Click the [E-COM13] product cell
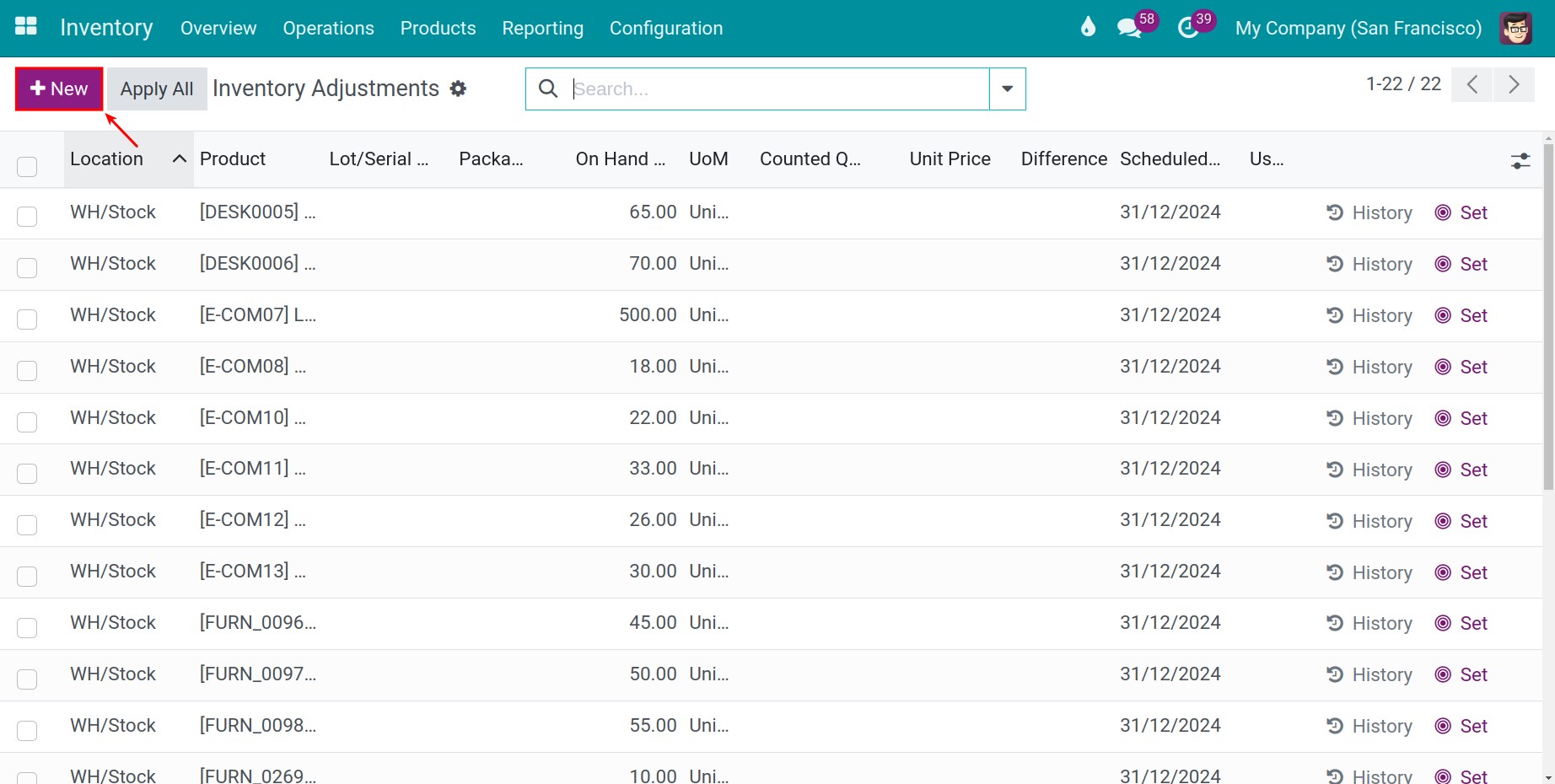The height and width of the screenshot is (784, 1555). [x=252, y=571]
